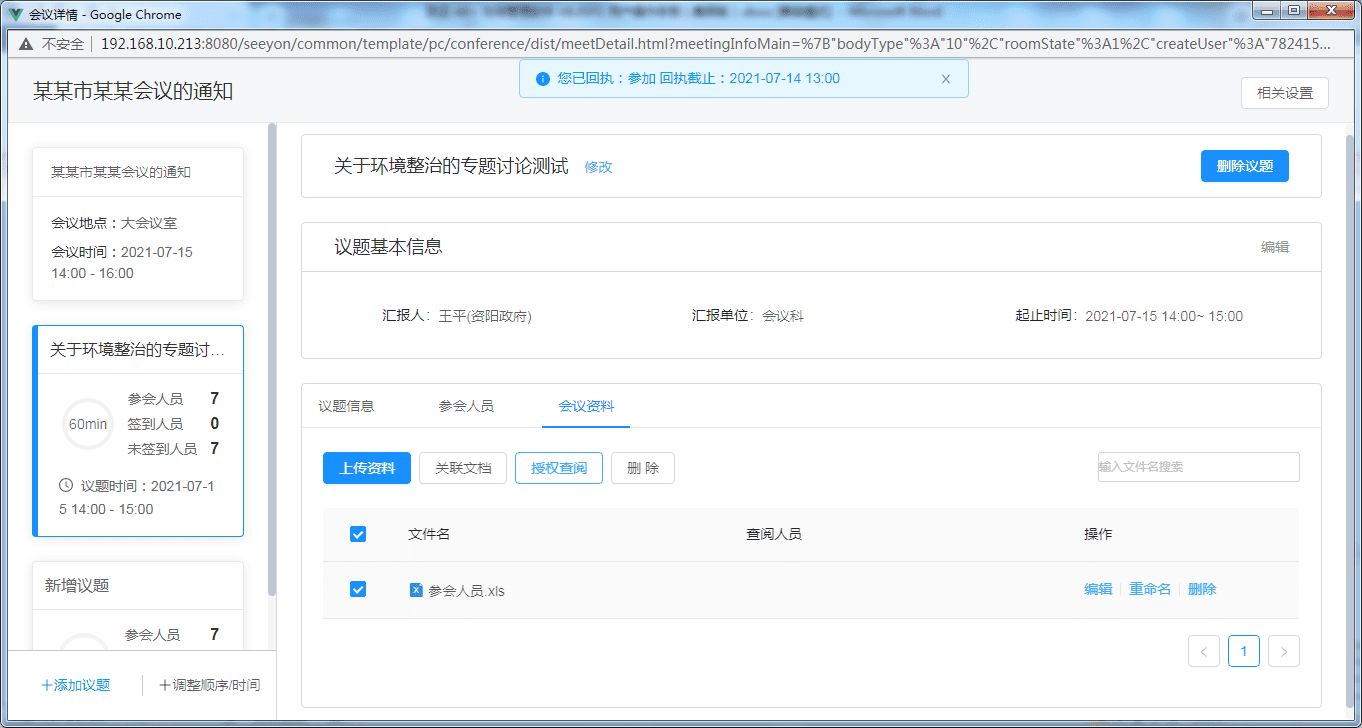Open 相关设置 settings

point(1285,93)
